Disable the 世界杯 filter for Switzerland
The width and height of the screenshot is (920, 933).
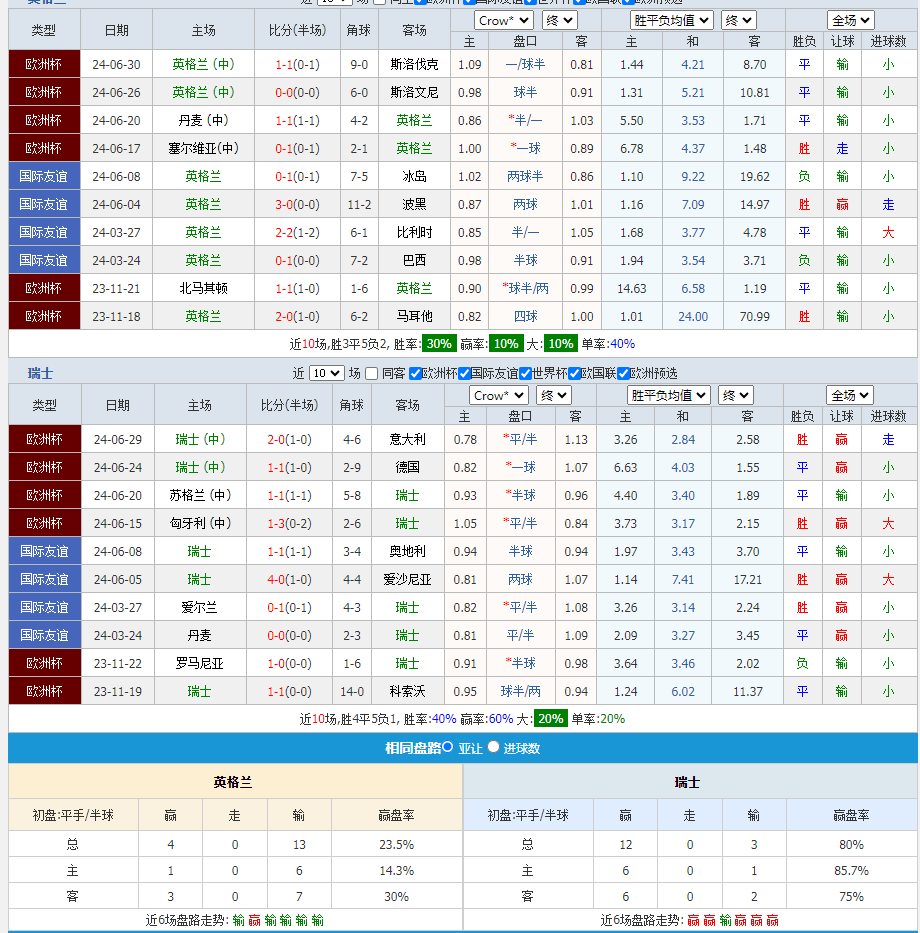click(525, 373)
